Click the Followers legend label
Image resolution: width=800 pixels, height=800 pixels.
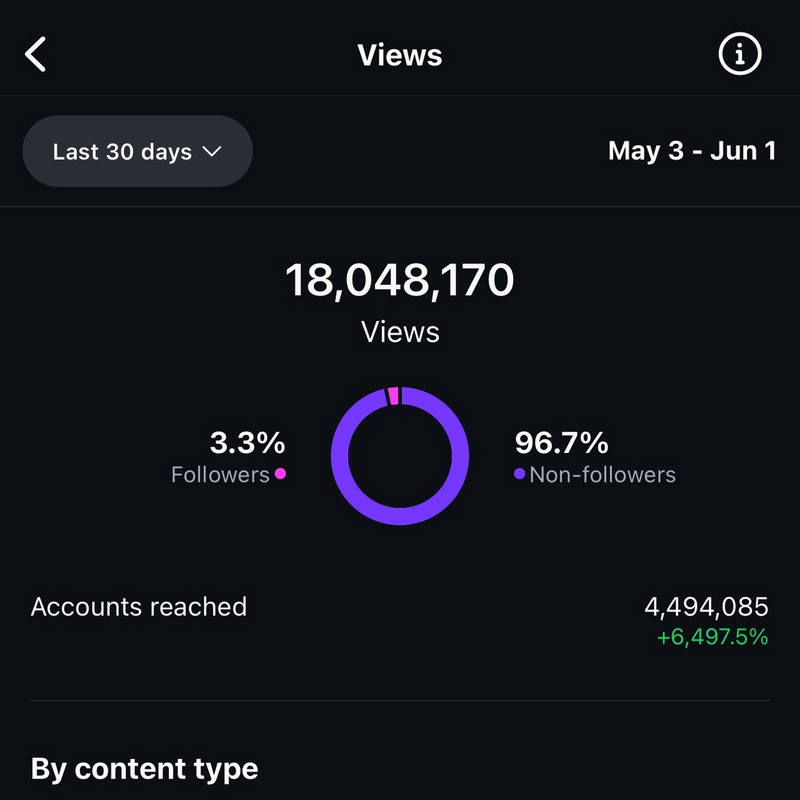220,475
